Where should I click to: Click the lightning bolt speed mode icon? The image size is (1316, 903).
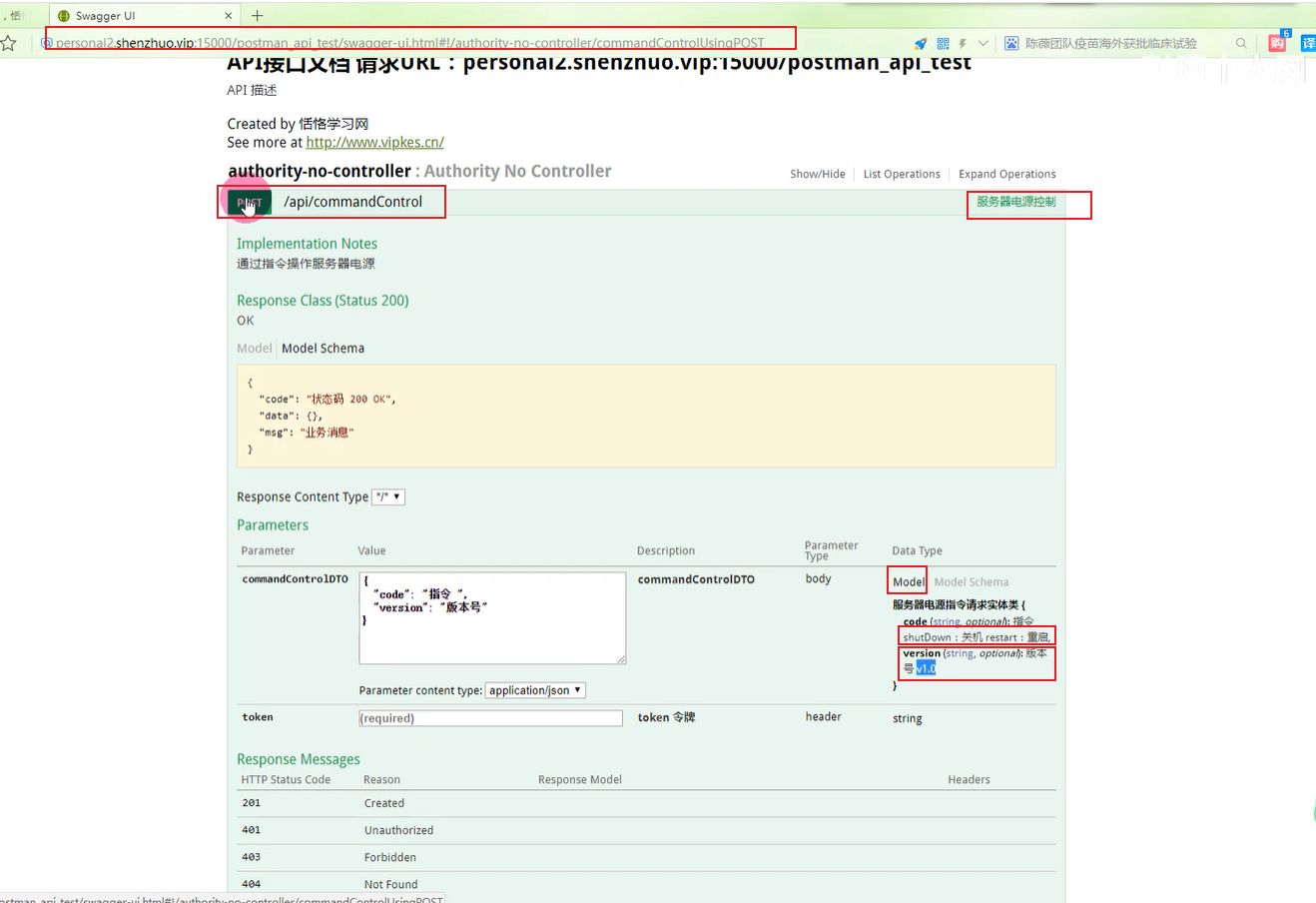pos(963,44)
